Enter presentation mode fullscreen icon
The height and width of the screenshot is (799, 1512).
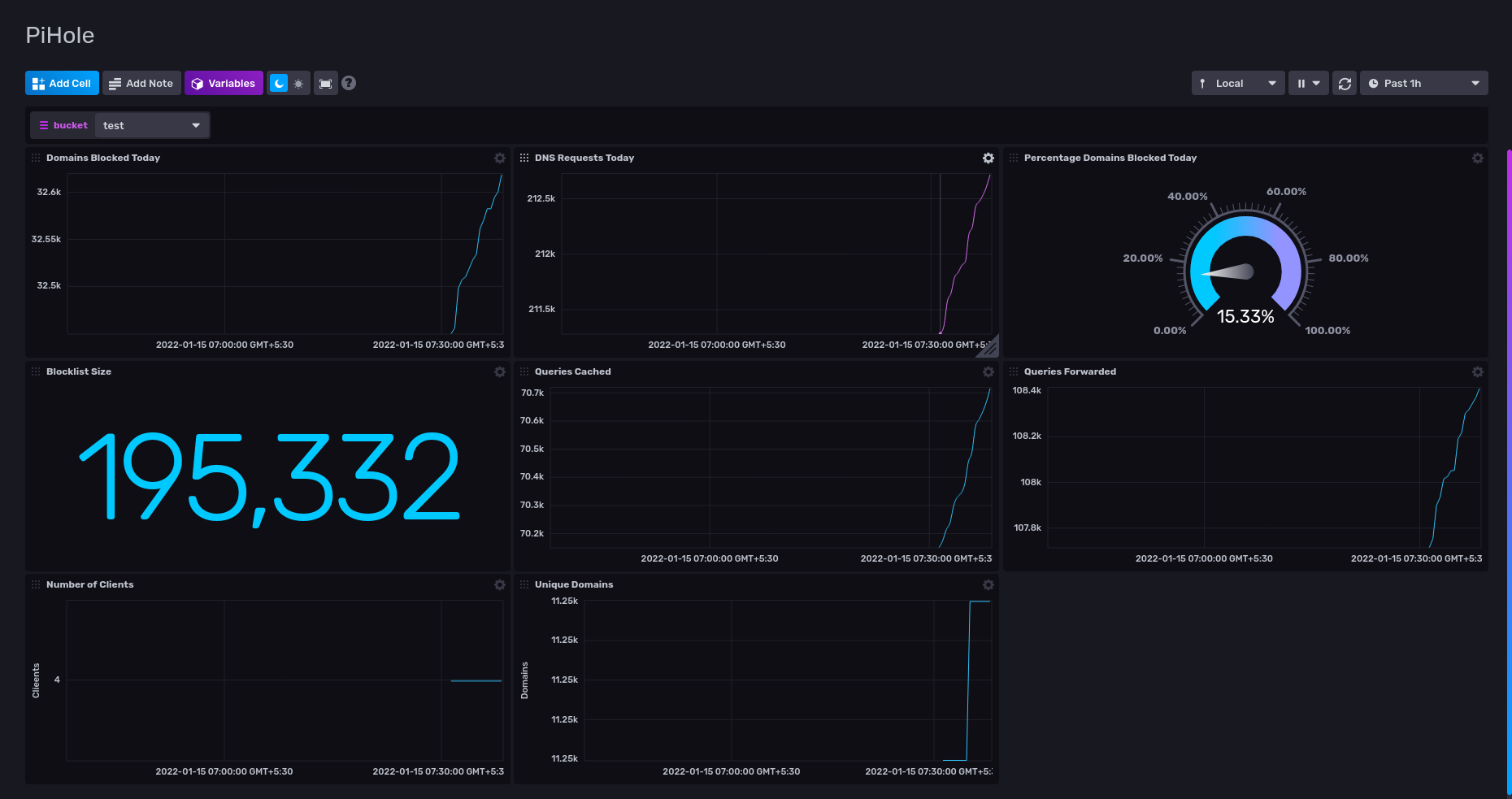(x=325, y=83)
